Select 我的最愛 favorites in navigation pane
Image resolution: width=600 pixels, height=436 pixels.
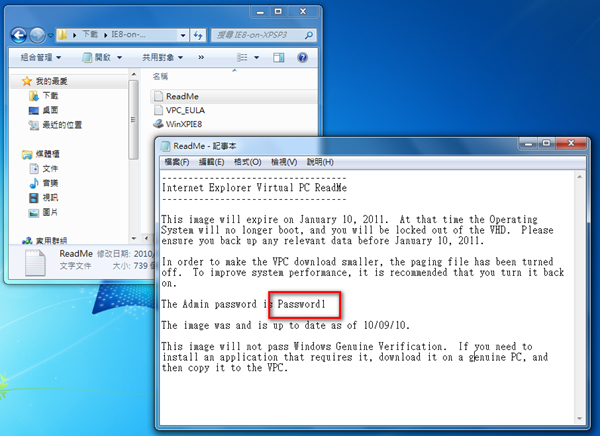coord(51,81)
